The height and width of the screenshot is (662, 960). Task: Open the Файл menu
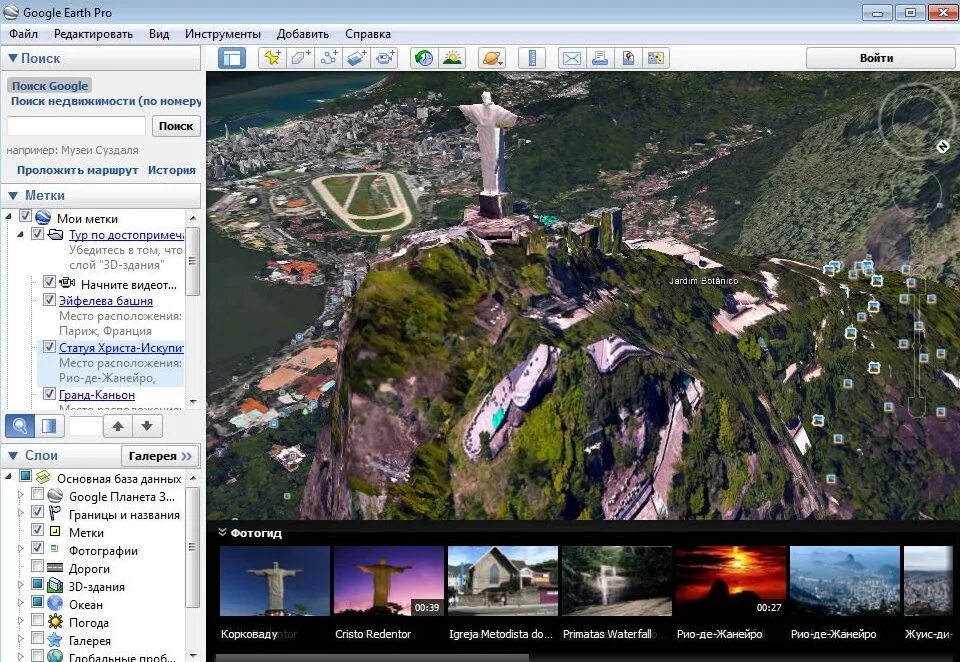point(23,34)
